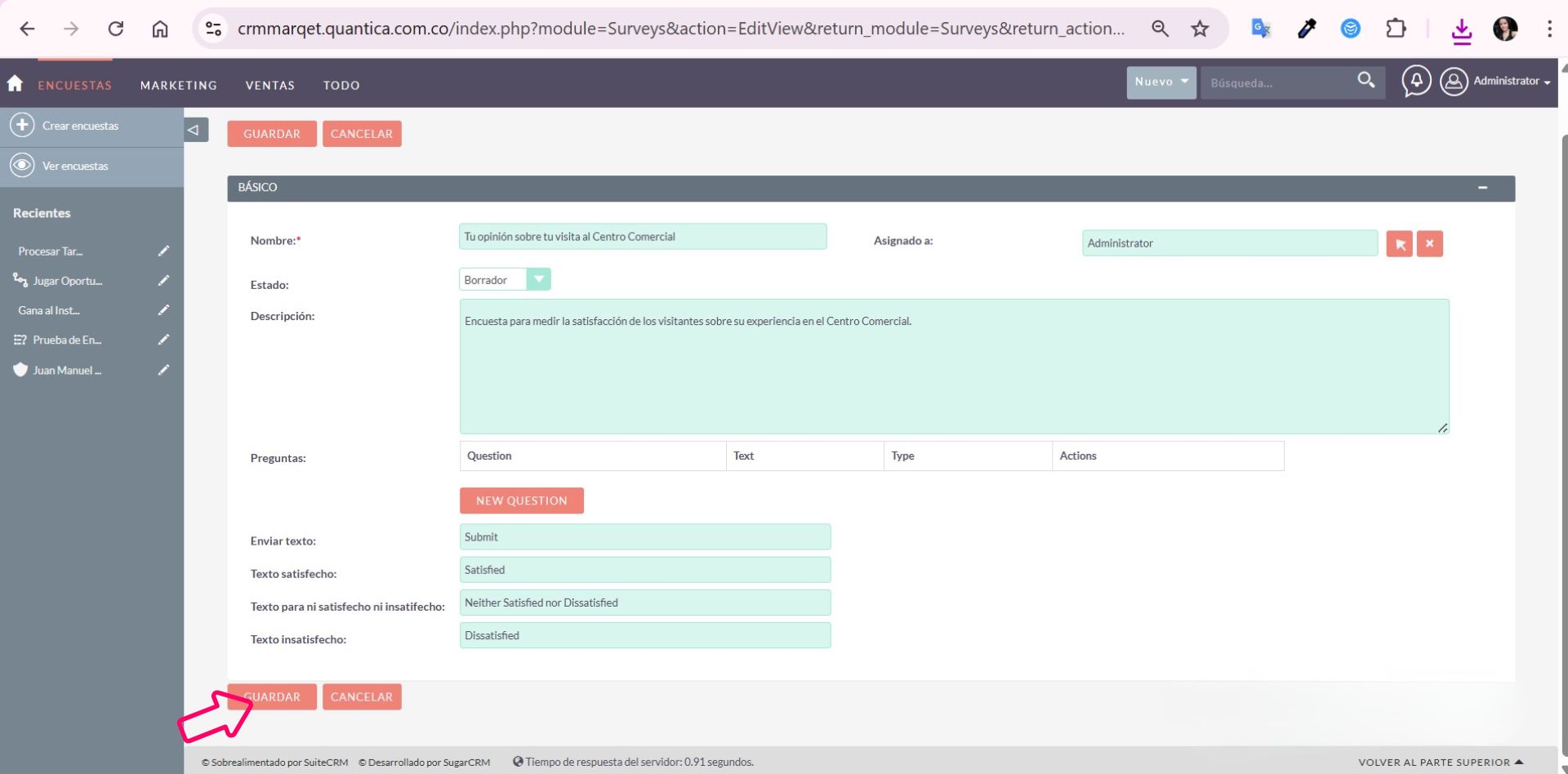The height and width of the screenshot is (774, 1568).
Task: Click the top CANCELAR button
Action: (x=361, y=134)
